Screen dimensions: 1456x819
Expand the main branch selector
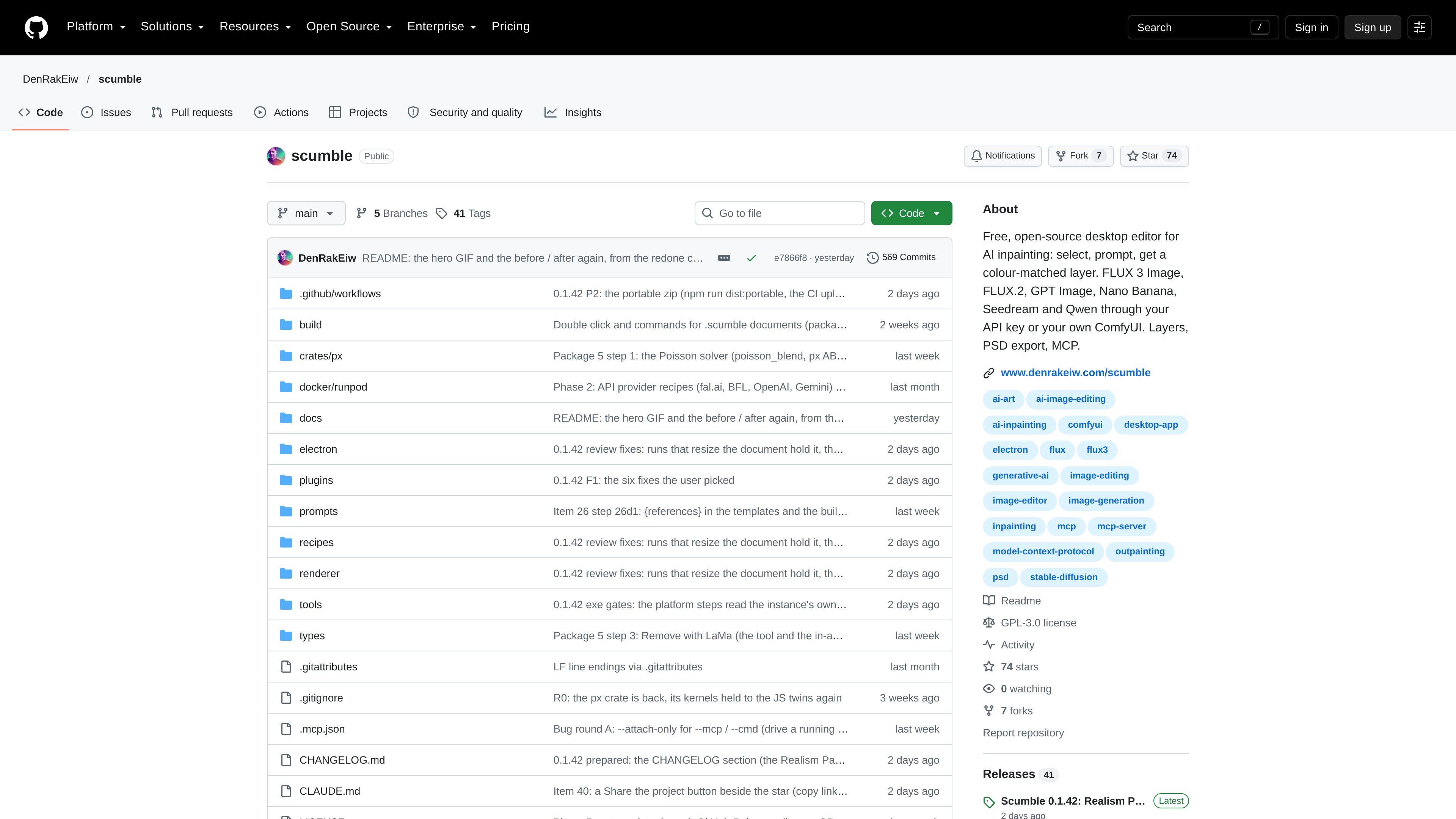[x=306, y=213]
